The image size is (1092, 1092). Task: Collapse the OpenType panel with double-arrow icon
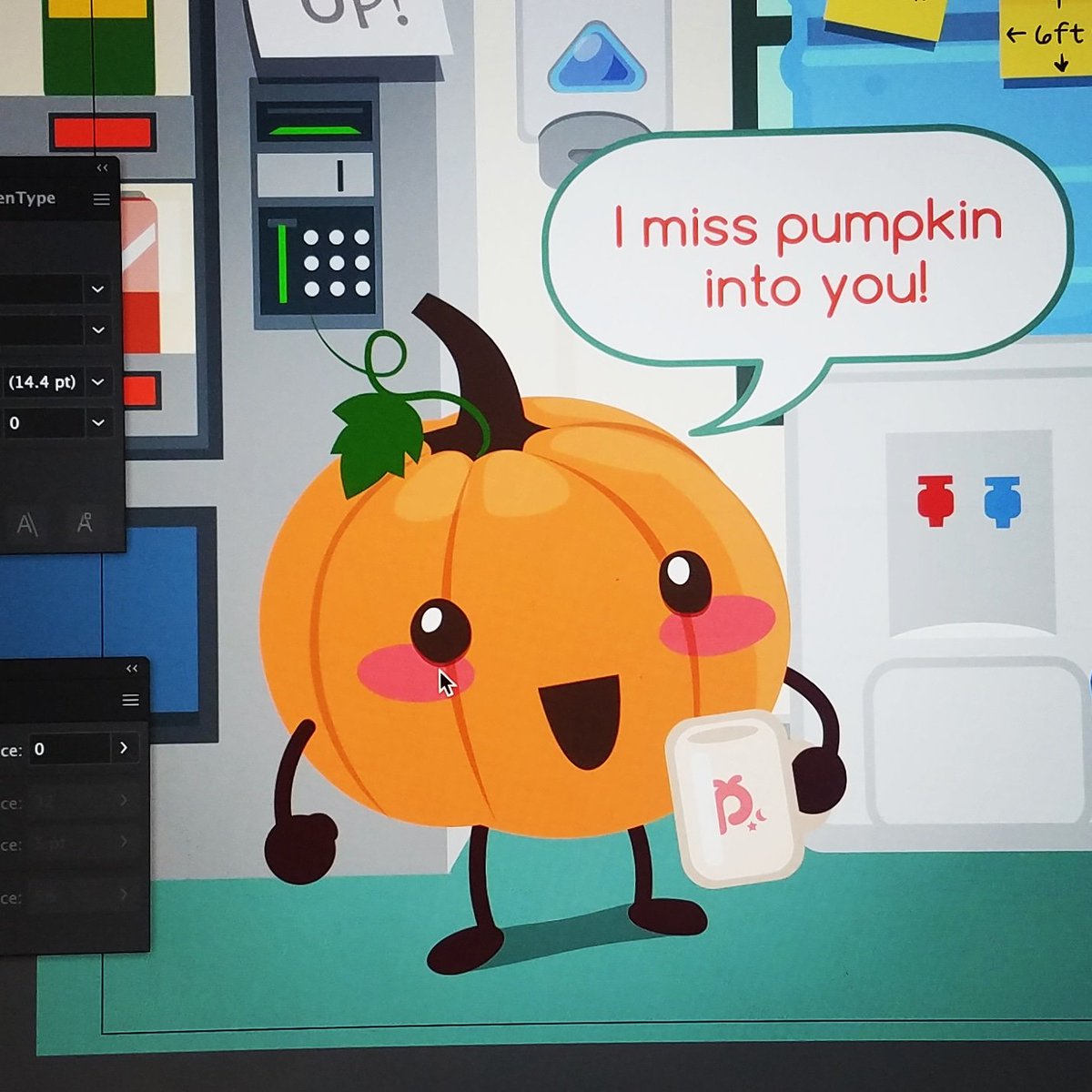point(102,168)
